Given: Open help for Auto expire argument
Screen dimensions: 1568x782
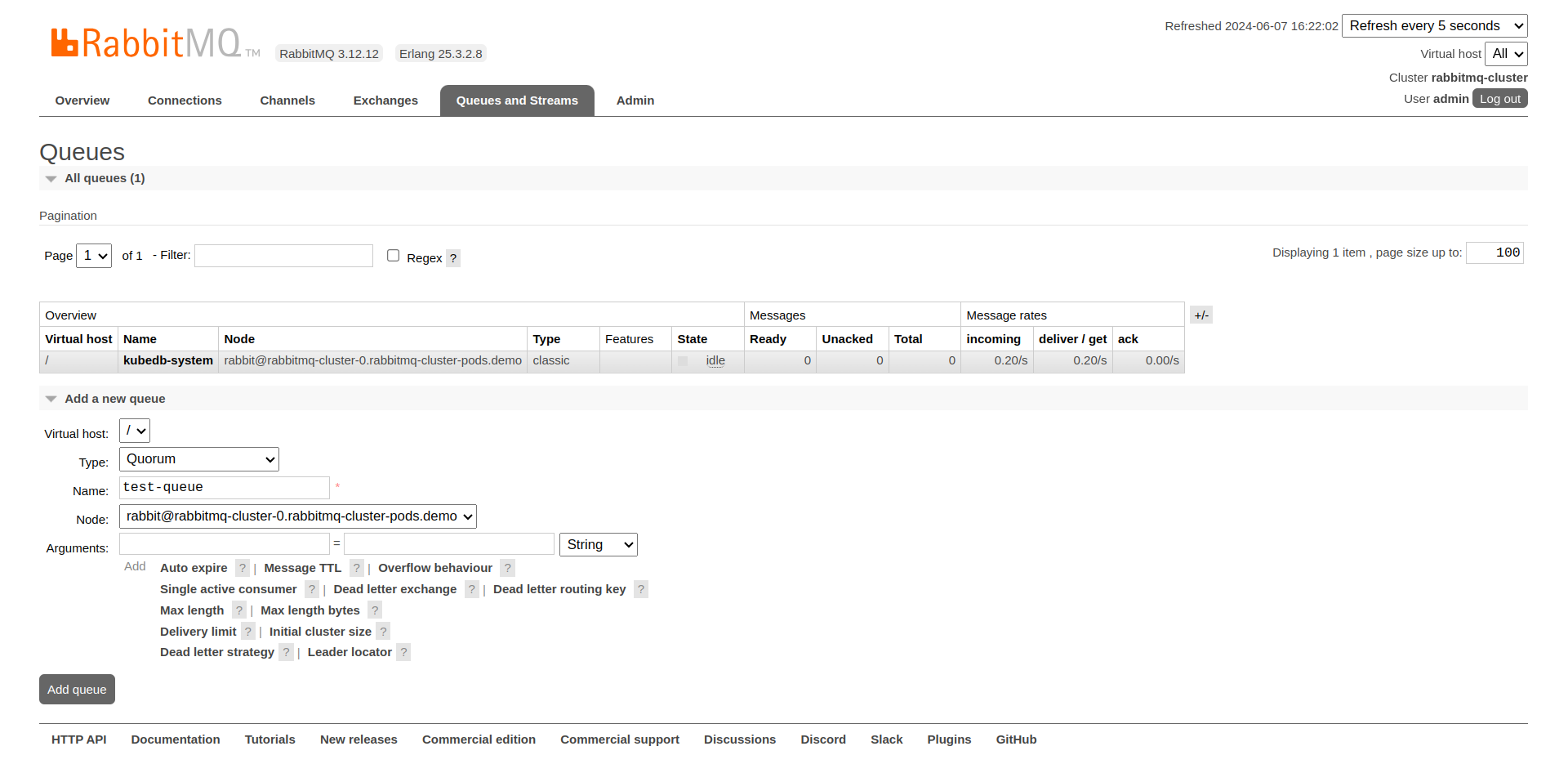Looking at the screenshot, I should coord(243,568).
